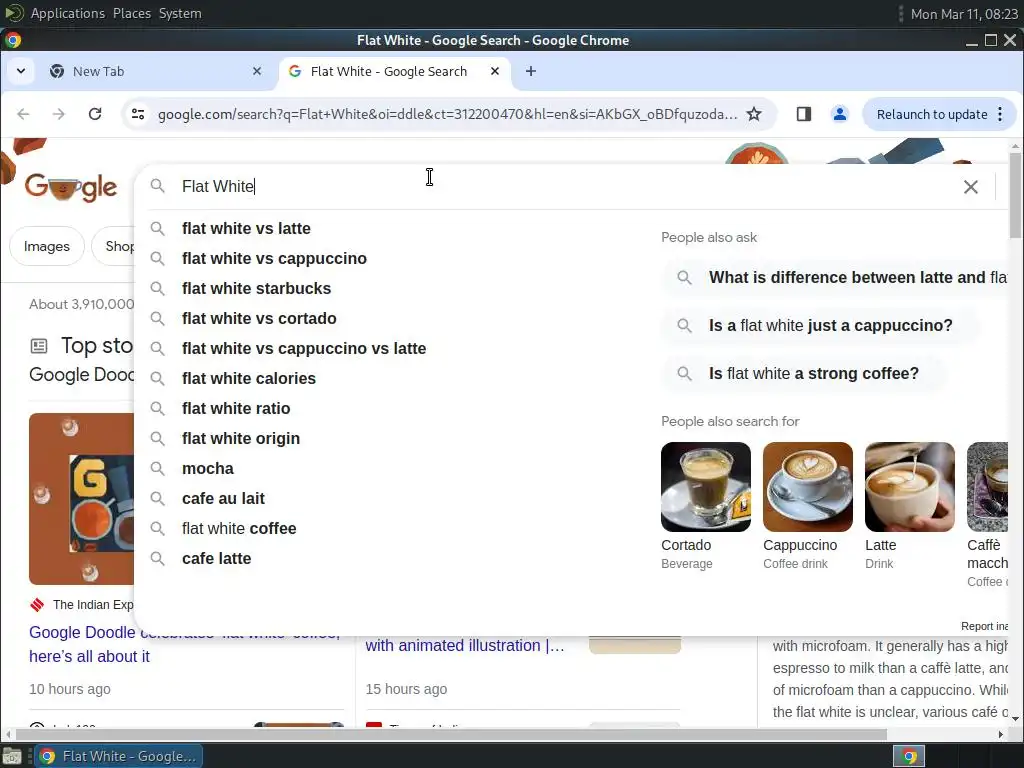Select the Images search filter
1024x768 pixels.
point(47,246)
